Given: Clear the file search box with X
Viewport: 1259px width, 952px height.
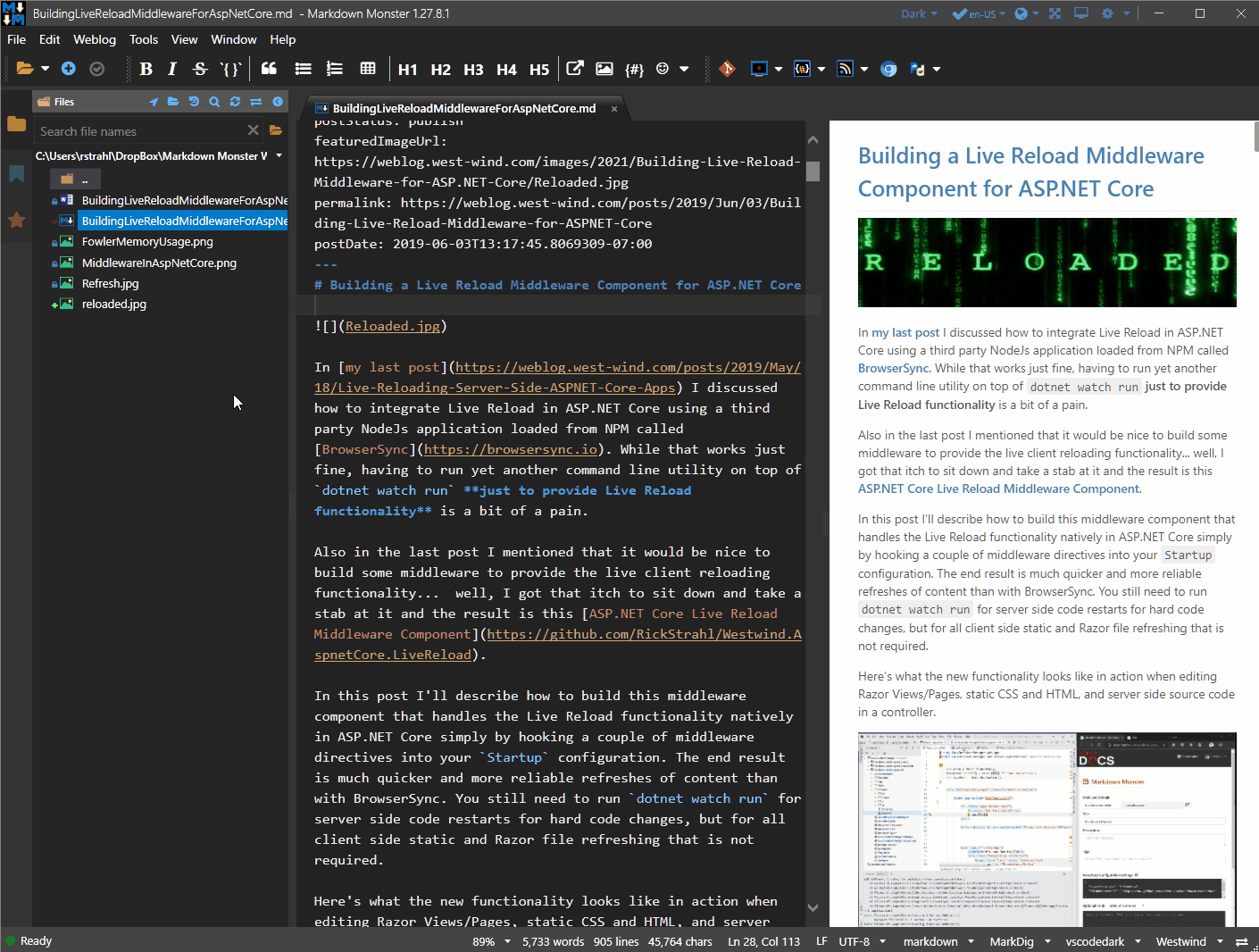Looking at the screenshot, I should tap(253, 130).
